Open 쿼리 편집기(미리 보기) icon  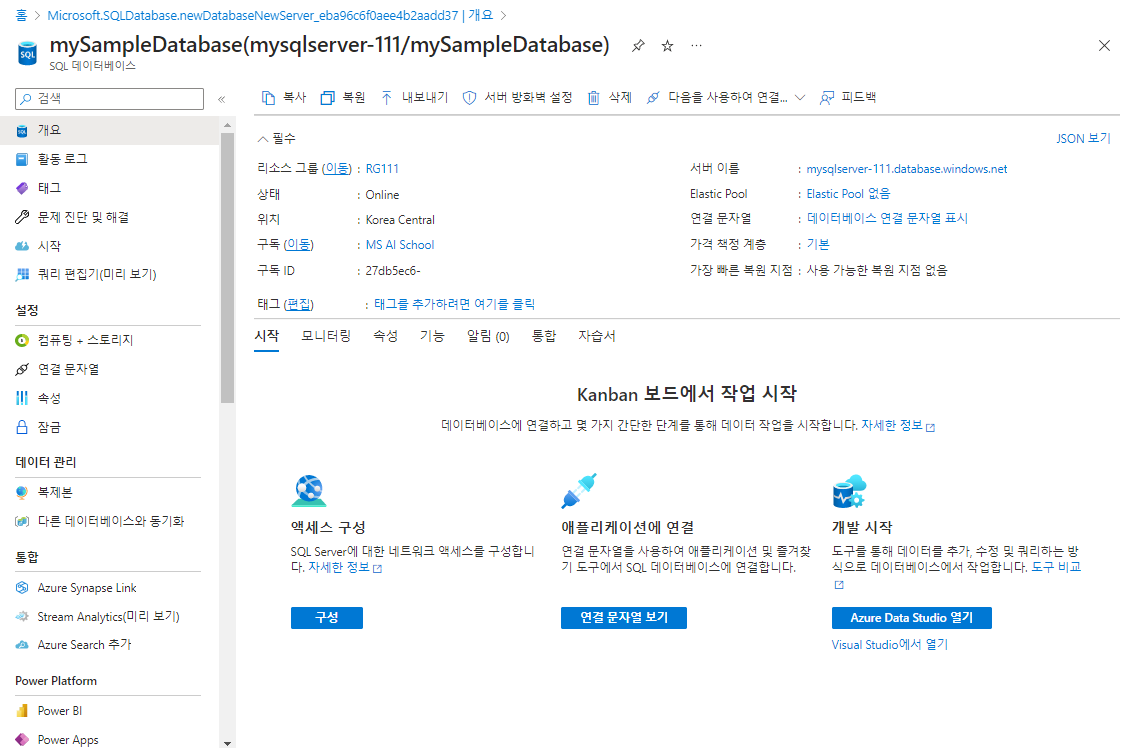click(22, 275)
